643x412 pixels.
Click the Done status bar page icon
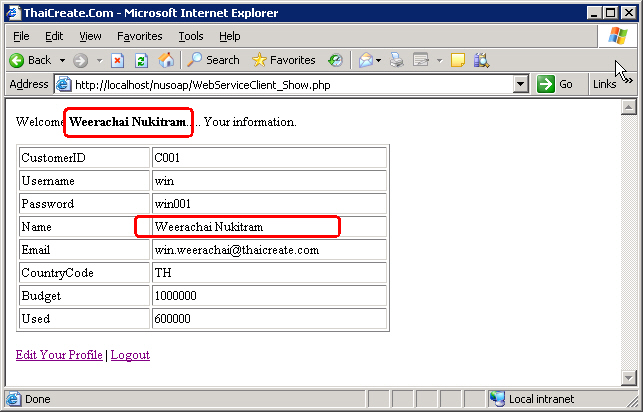[14, 399]
